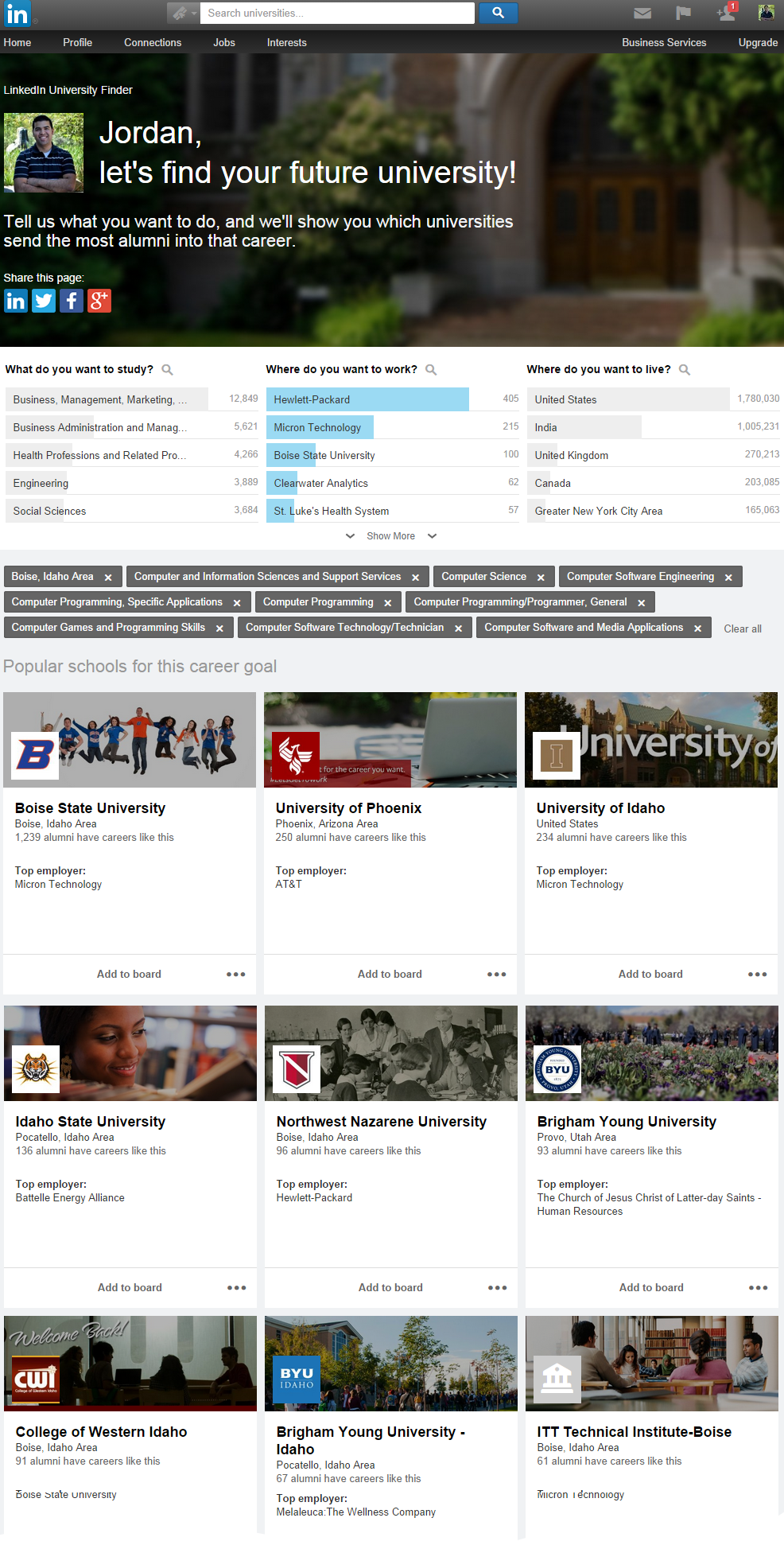
Task: Open the Interests menu
Action: pos(287,42)
